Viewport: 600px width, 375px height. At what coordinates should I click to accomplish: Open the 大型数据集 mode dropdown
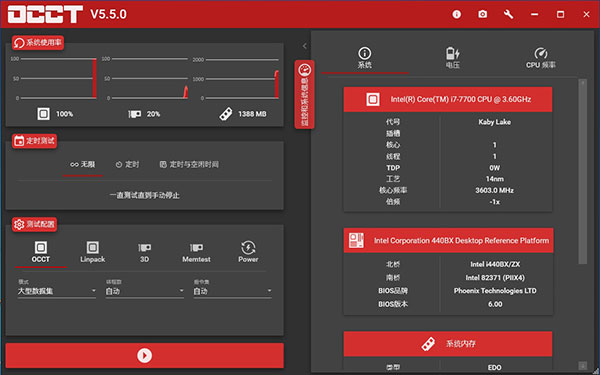57,291
